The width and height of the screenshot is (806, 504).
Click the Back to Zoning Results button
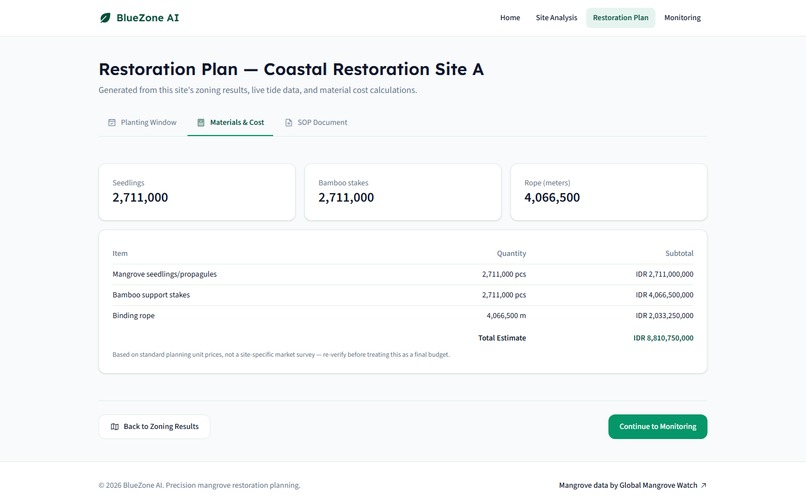pyautogui.click(x=154, y=426)
